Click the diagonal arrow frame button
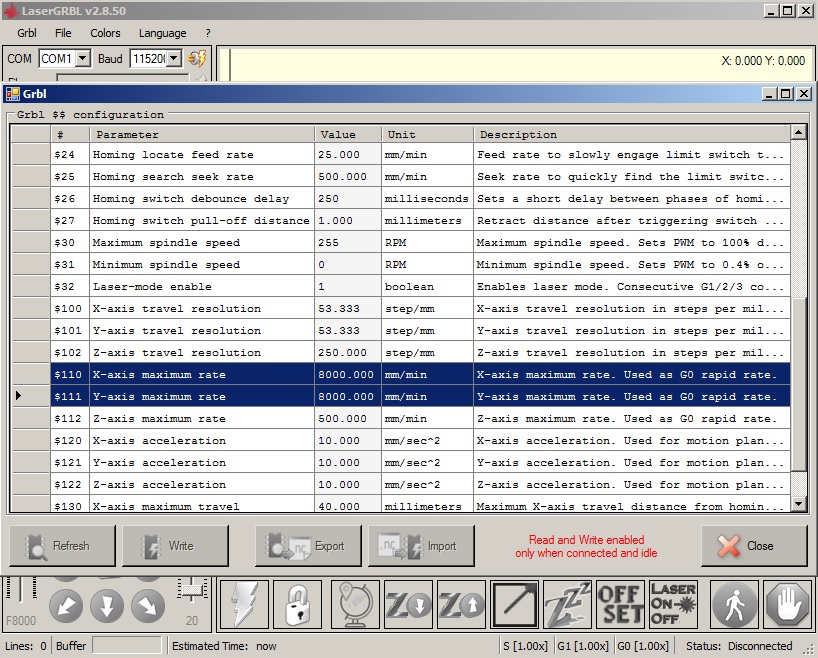Image resolution: width=818 pixels, height=658 pixels. (514, 604)
